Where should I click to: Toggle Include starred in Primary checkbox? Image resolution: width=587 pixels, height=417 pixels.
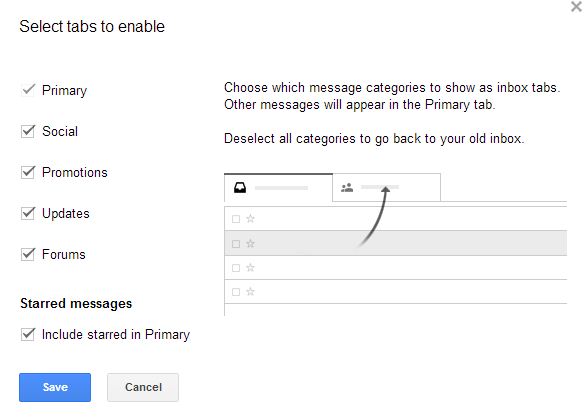pyautogui.click(x=28, y=334)
